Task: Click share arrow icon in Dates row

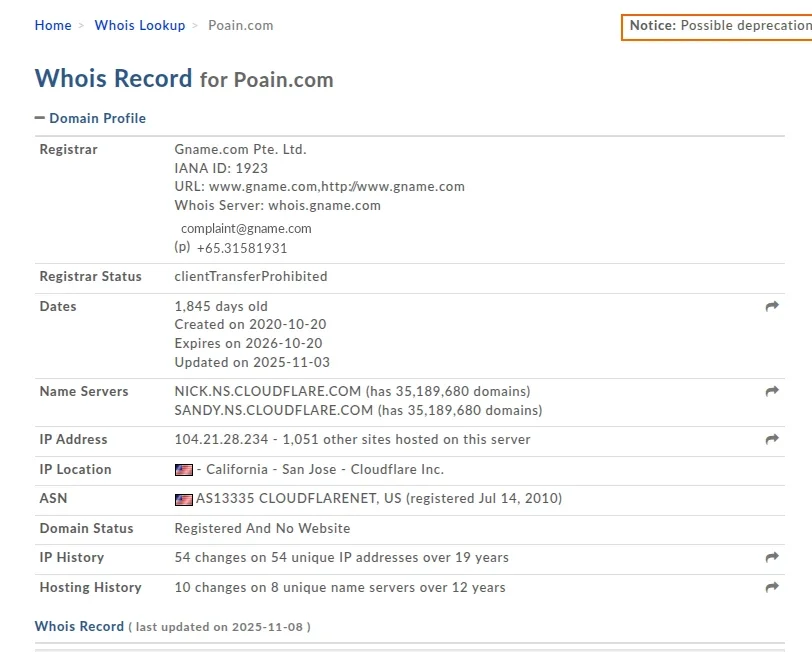Action: pyautogui.click(x=772, y=307)
